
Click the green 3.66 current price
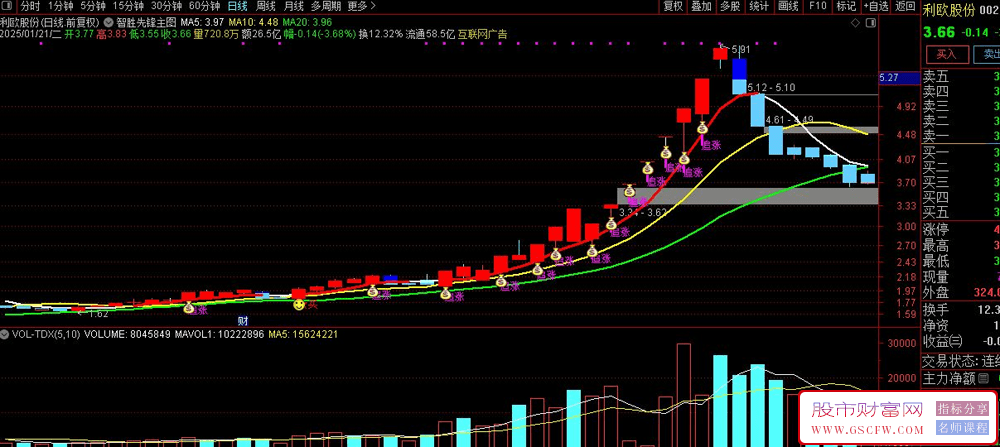(x=940, y=32)
